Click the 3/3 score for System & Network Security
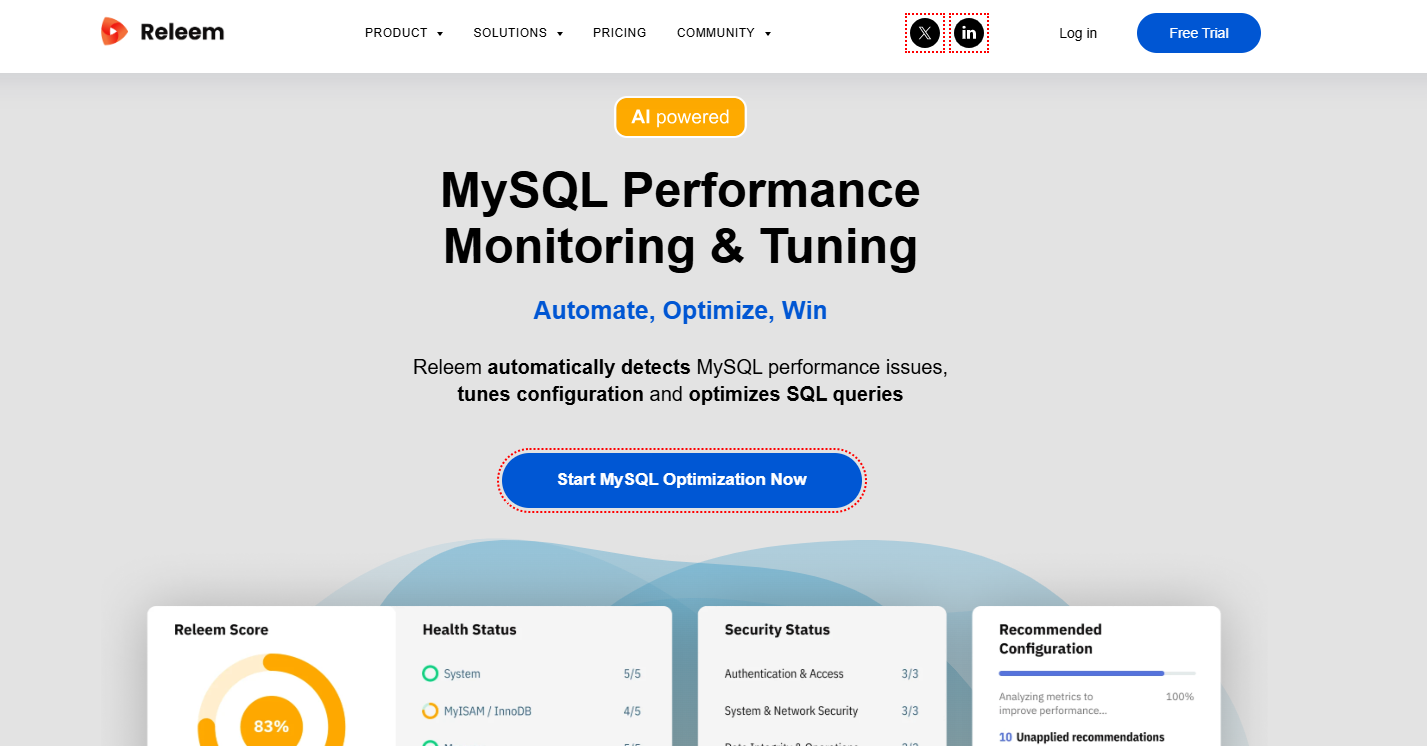This screenshot has width=1427, height=746. (x=910, y=711)
